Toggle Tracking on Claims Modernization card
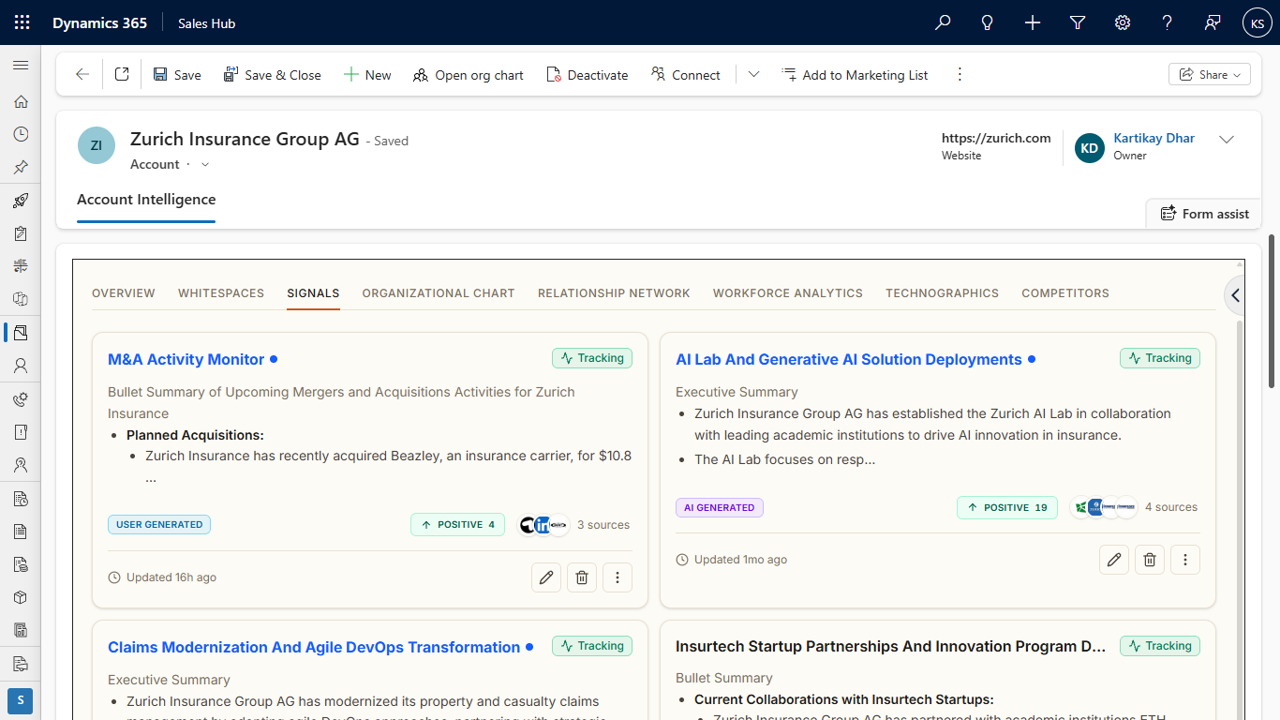The width and height of the screenshot is (1280, 720). tap(592, 646)
